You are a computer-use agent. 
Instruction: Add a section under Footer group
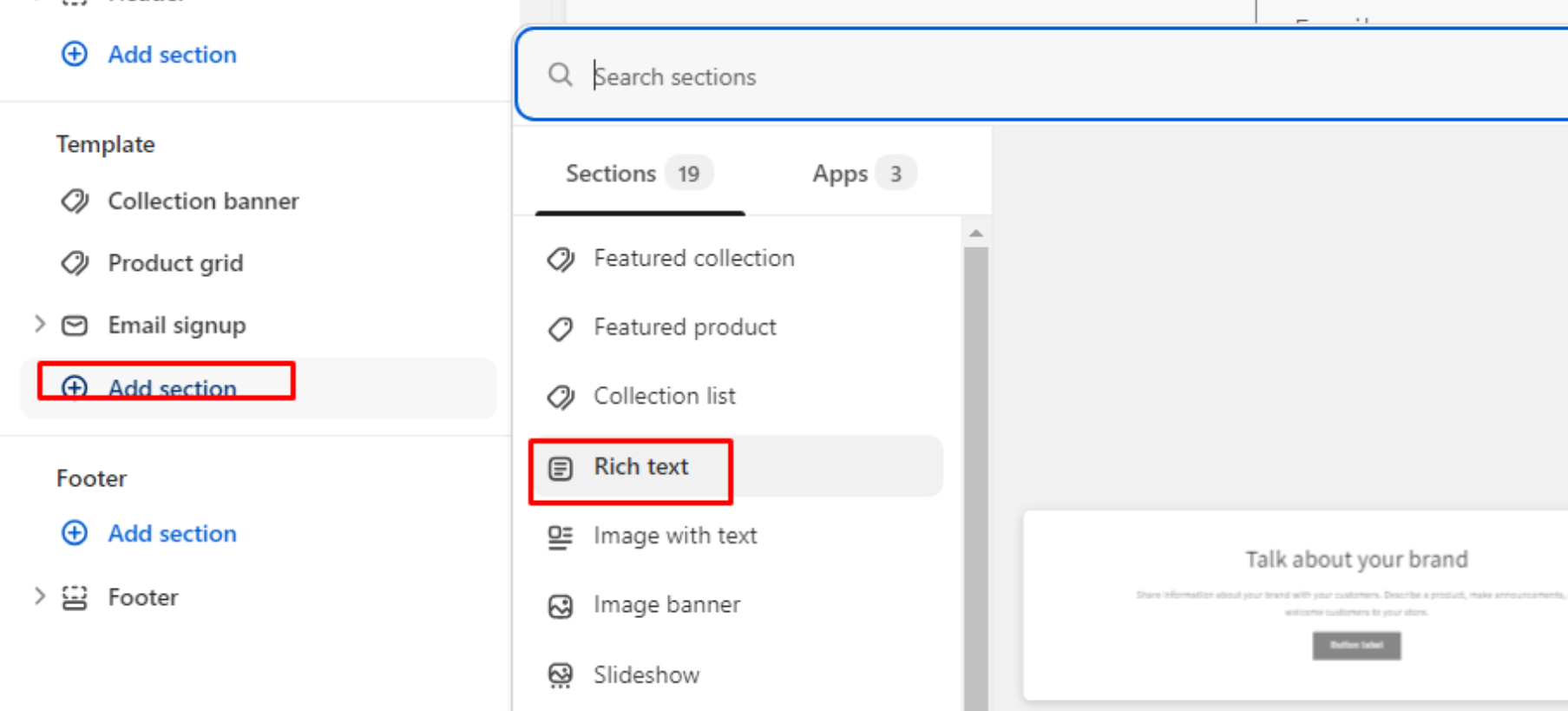tap(172, 533)
